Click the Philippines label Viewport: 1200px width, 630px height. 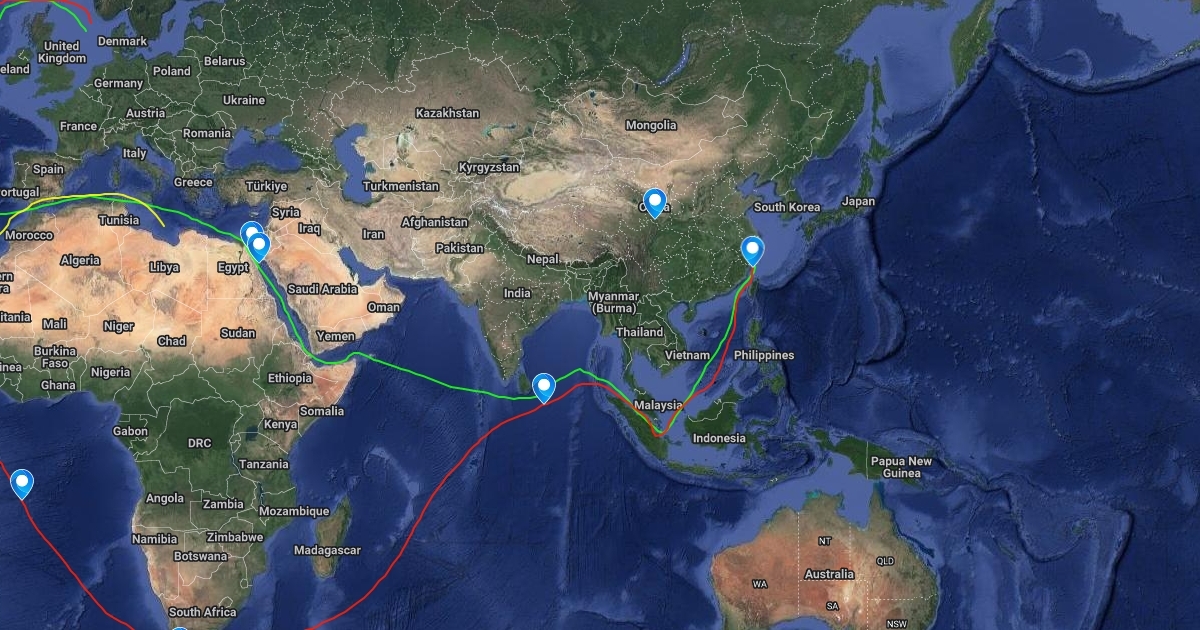pos(764,355)
